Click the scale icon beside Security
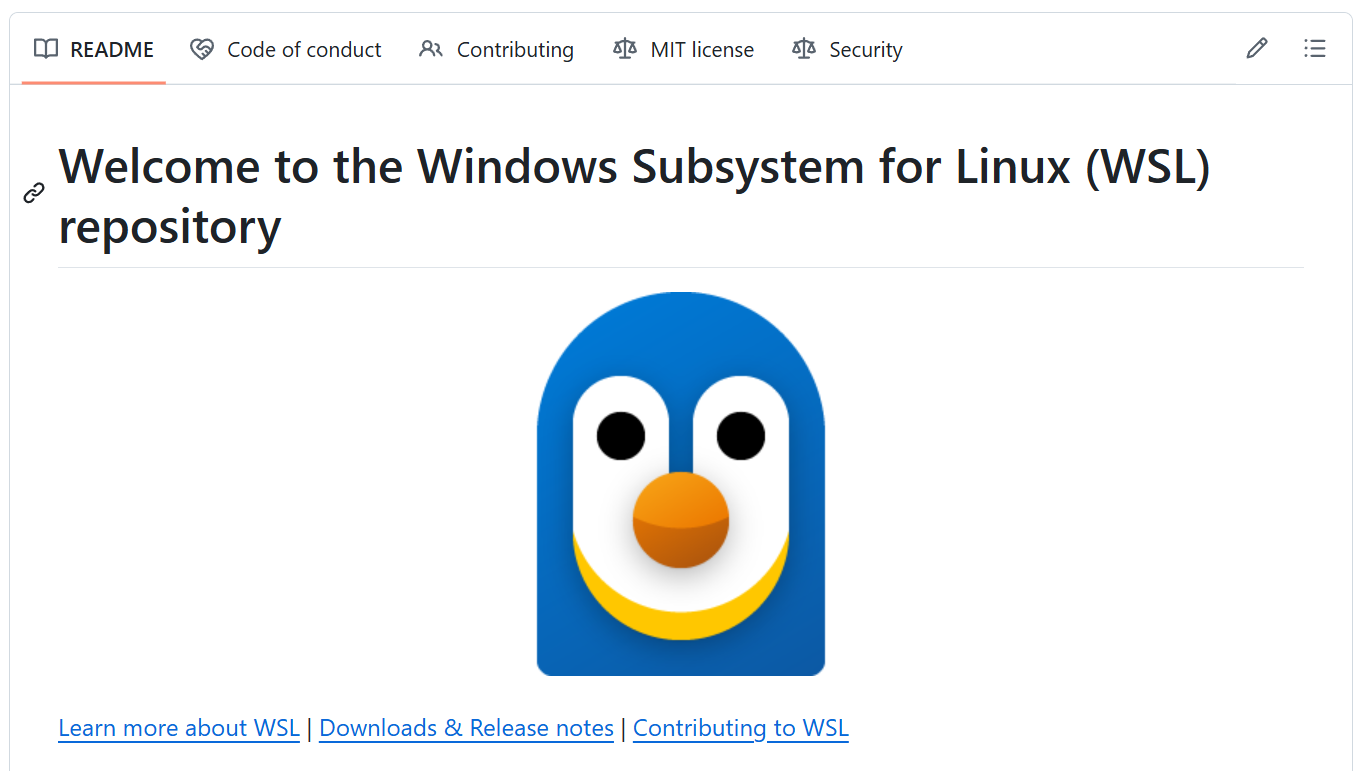Screen dimensions: 1365x771 pyautogui.click(x=804, y=49)
